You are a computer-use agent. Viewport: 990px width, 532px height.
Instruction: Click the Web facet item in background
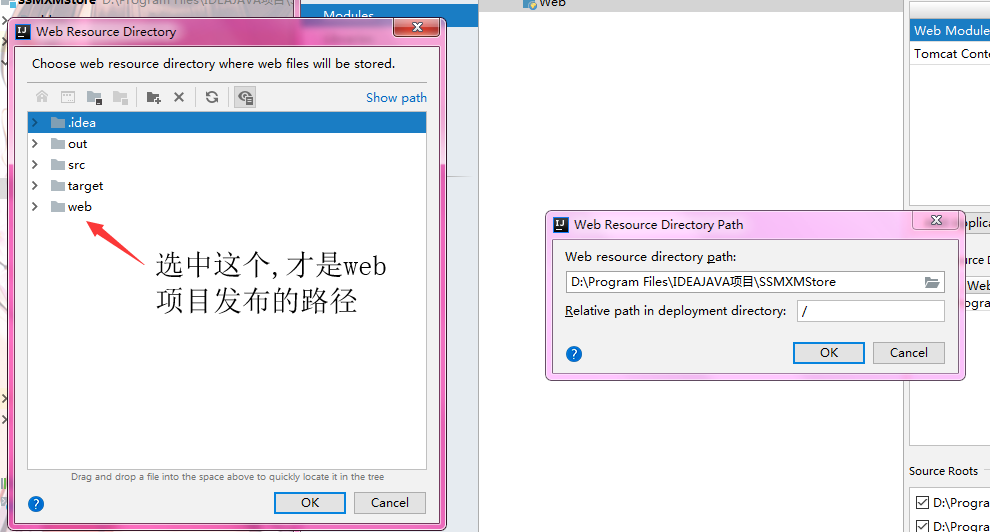545,4
